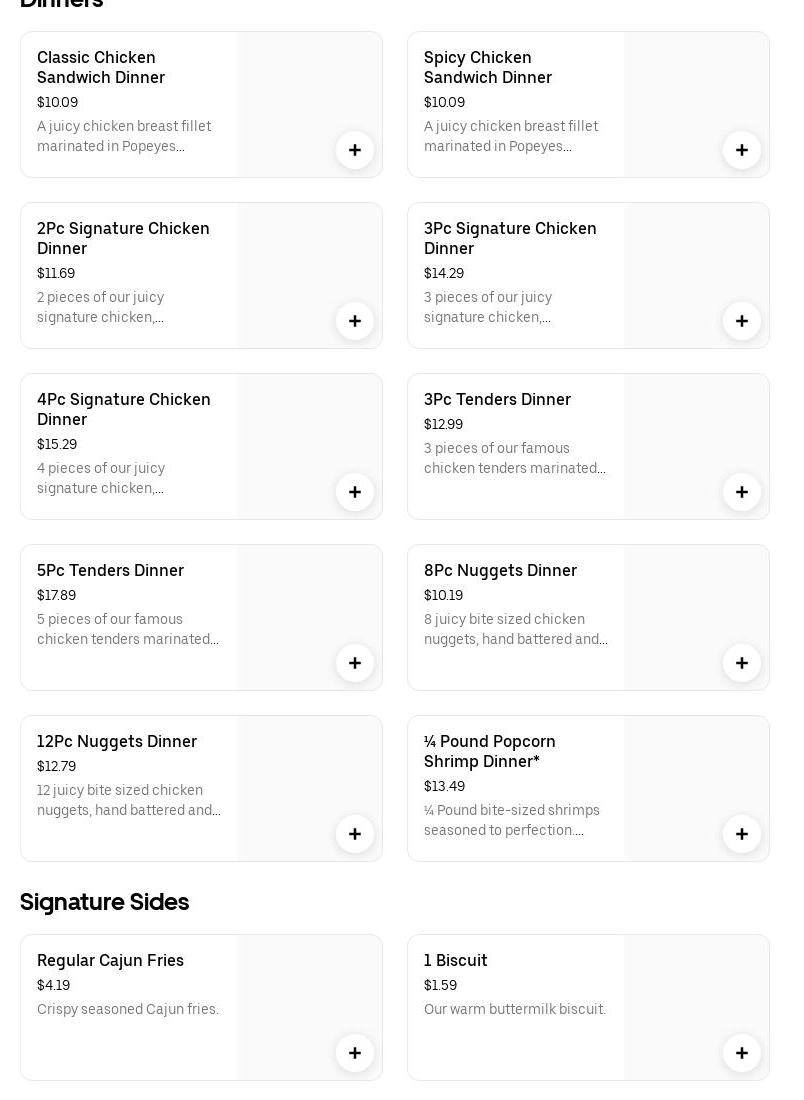Tap the plus on 5Pc Tenders Dinner
This screenshot has width=804, height=1100.
click(355, 663)
